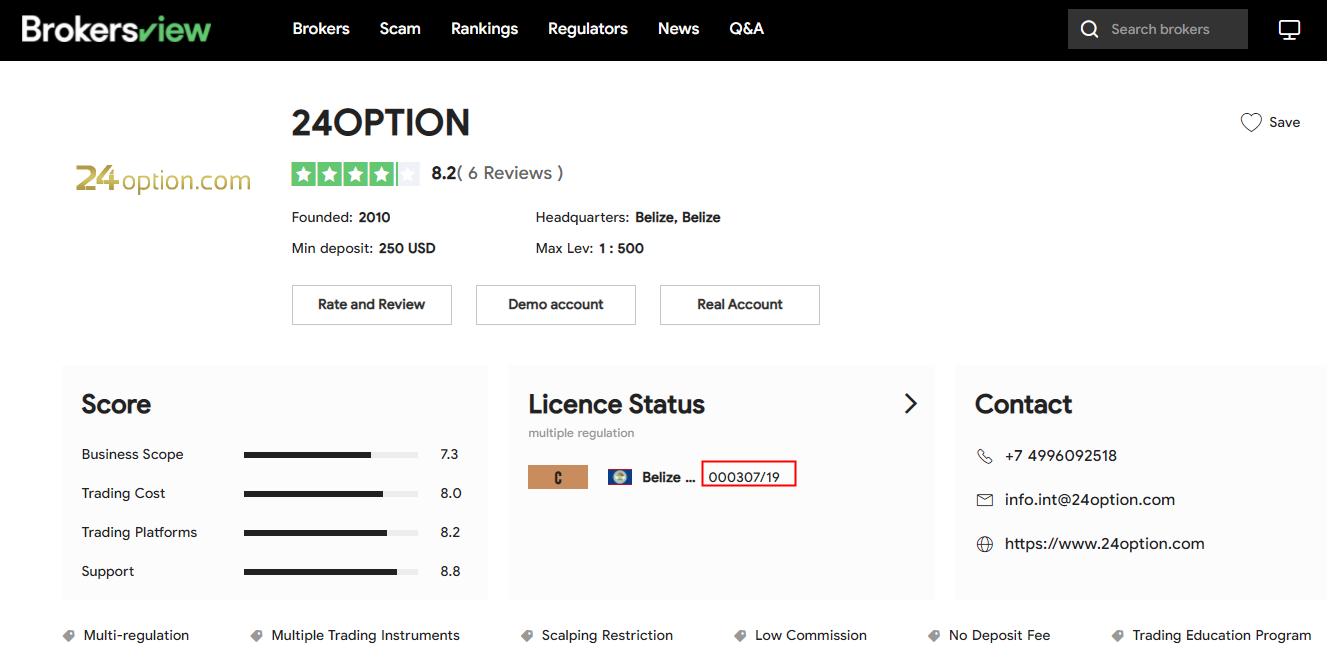Screen dimensions: 1327x656
Task: Click the monitor icon in header
Action: pyautogui.click(x=1290, y=30)
